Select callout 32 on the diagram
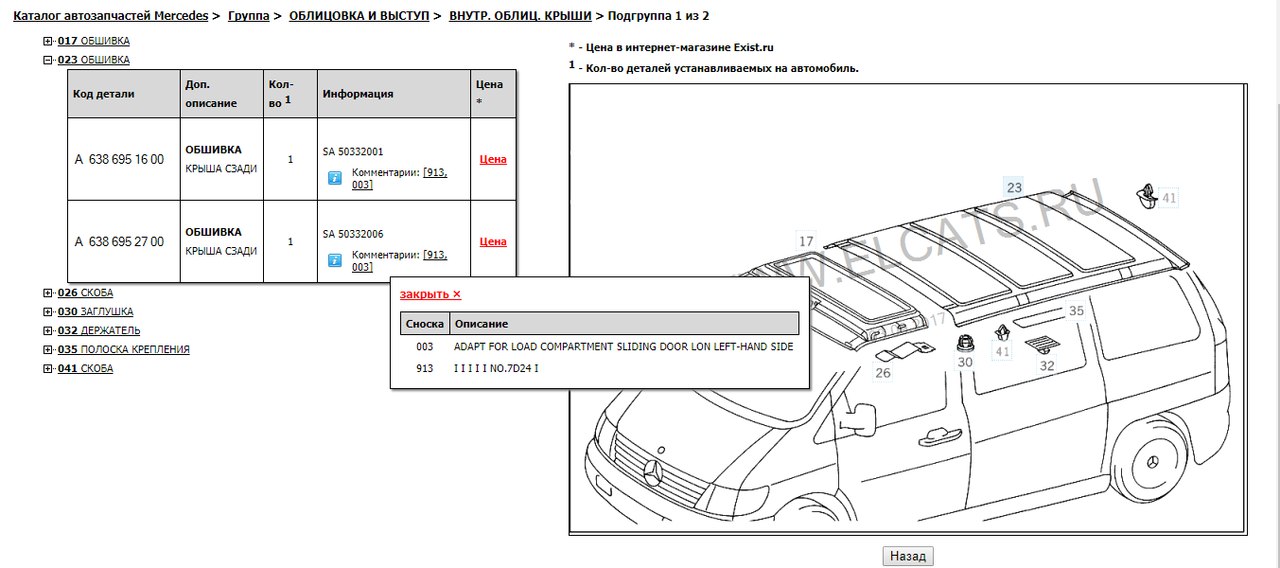This screenshot has height=568, width=1280. (x=1047, y=366)
